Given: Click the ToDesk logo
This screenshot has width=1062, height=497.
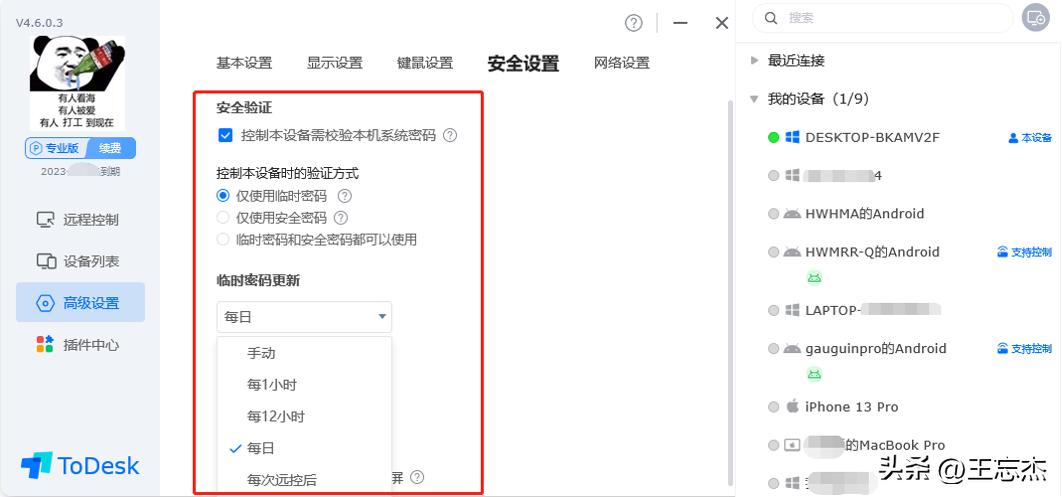Looking at the screenshot, I should tap(80, 466).
